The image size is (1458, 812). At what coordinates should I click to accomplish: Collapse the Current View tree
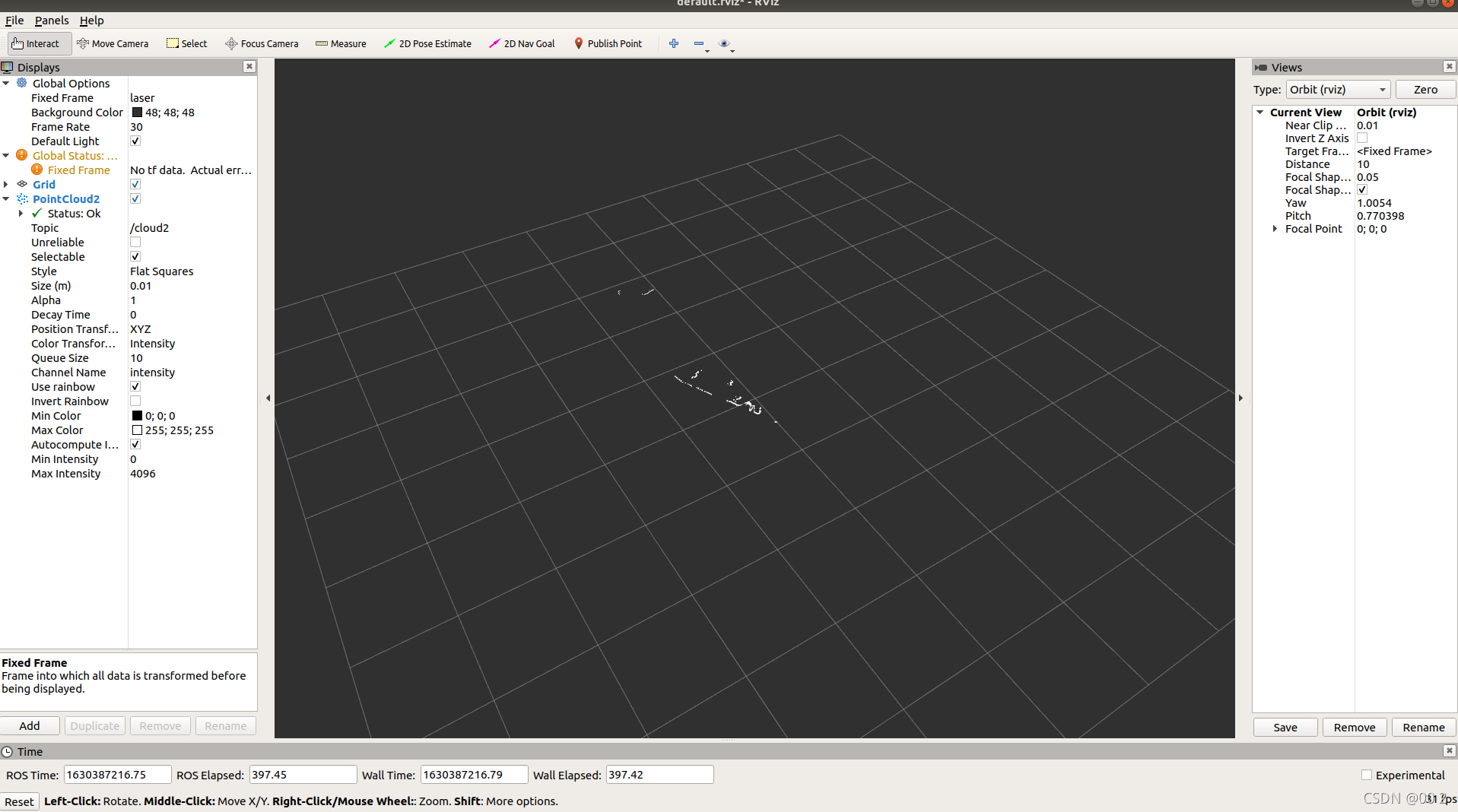click(1260, 112)
